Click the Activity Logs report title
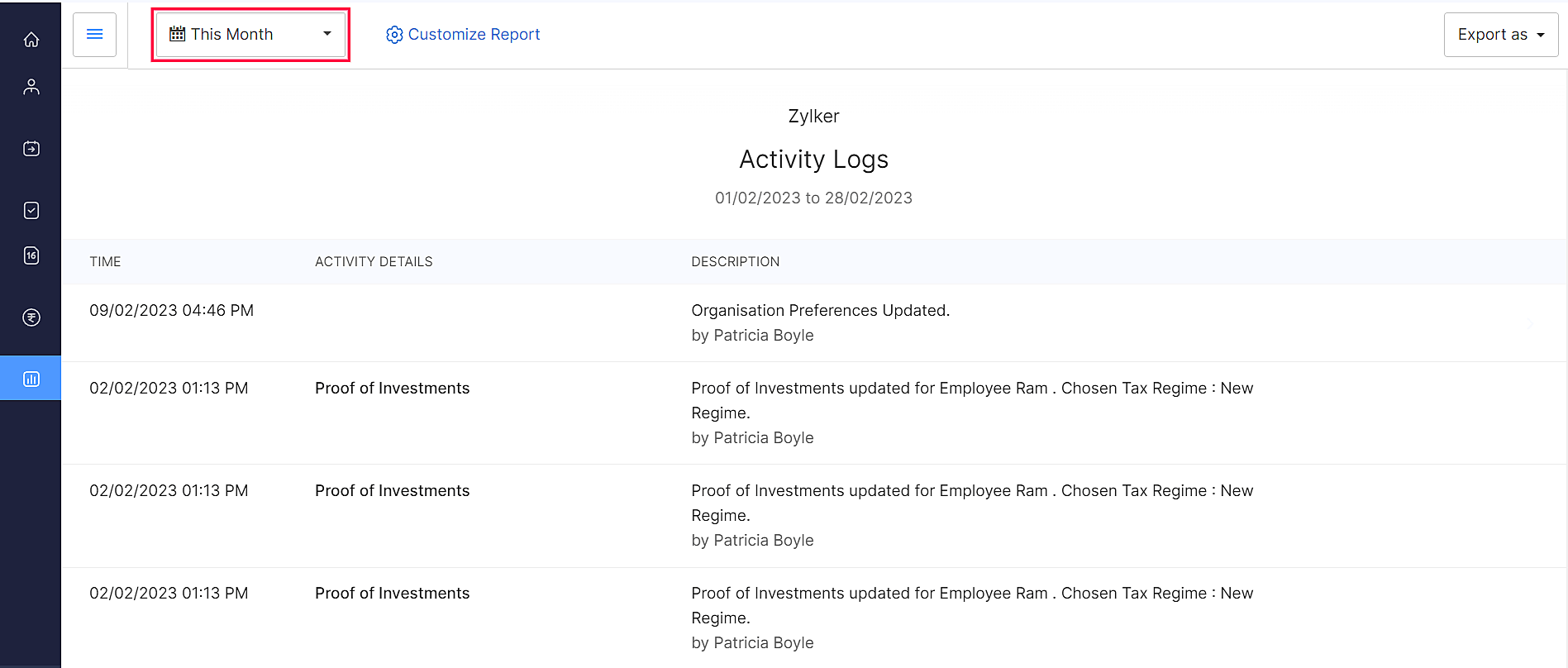The width and height of the screenshot is (1568, 668). pyautogui.click(x=813, y=160)
